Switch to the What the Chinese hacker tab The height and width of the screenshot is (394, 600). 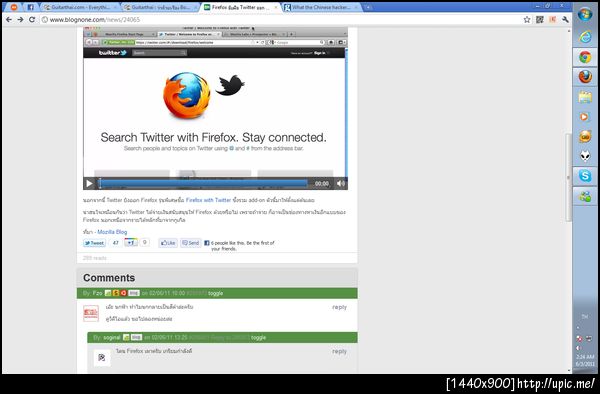point(321,7)
